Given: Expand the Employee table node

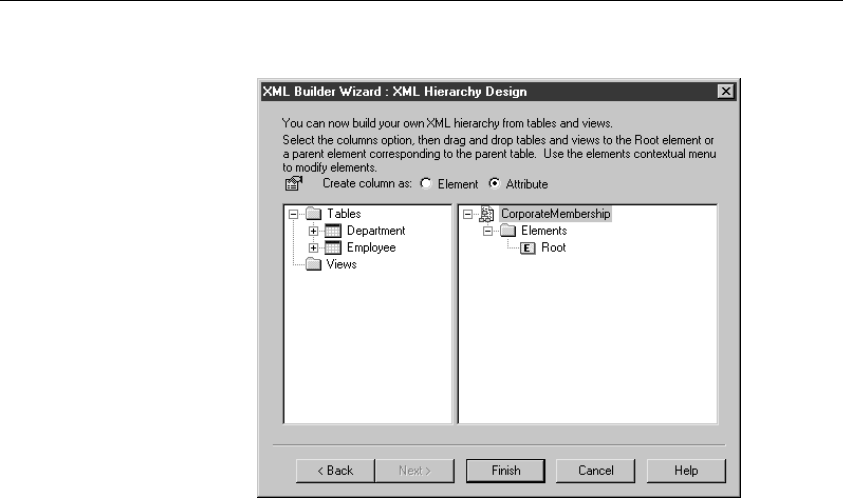Looking at the screenshot, I should click(313, 248).
